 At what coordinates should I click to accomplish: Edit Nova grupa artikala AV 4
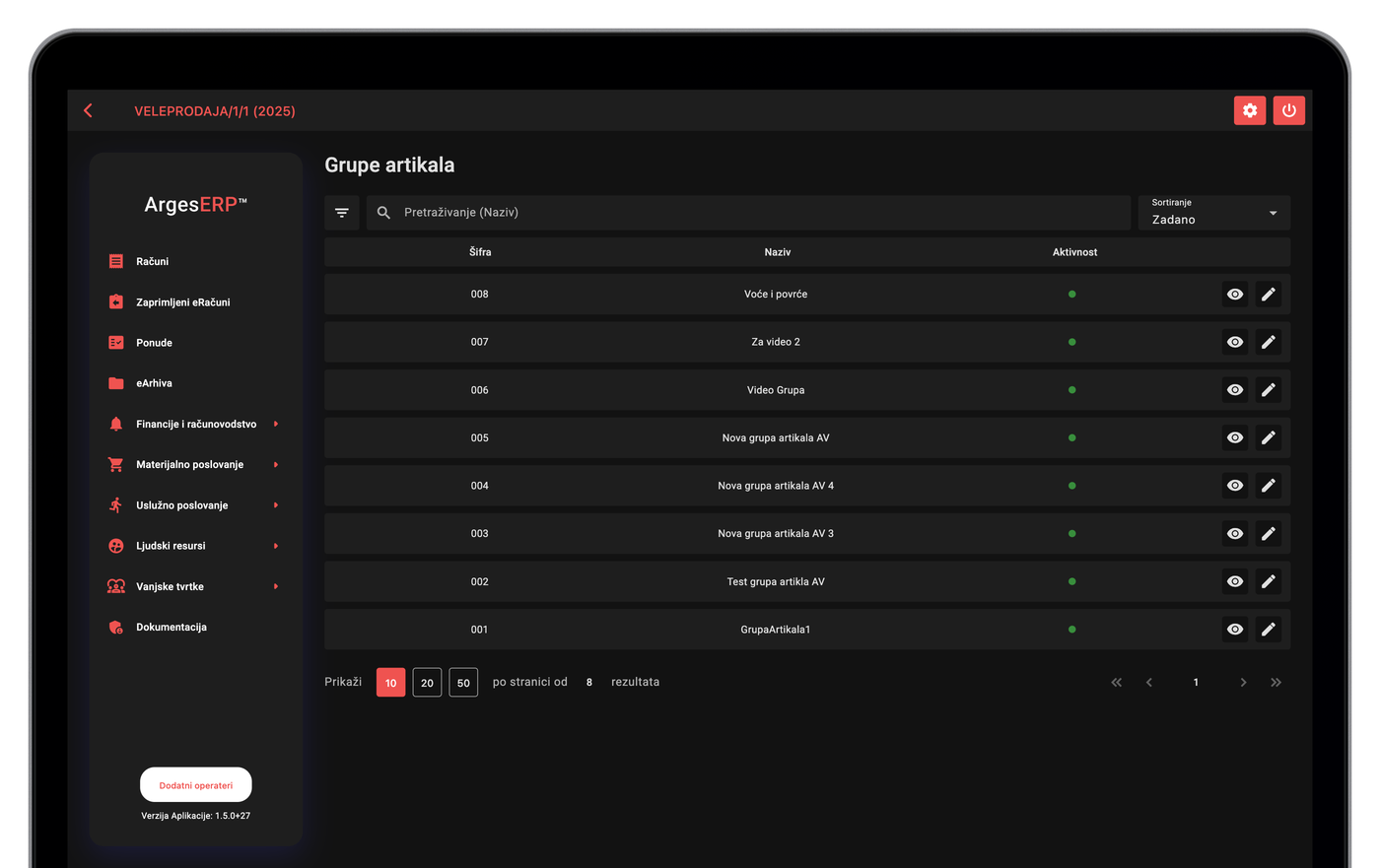1269,486
